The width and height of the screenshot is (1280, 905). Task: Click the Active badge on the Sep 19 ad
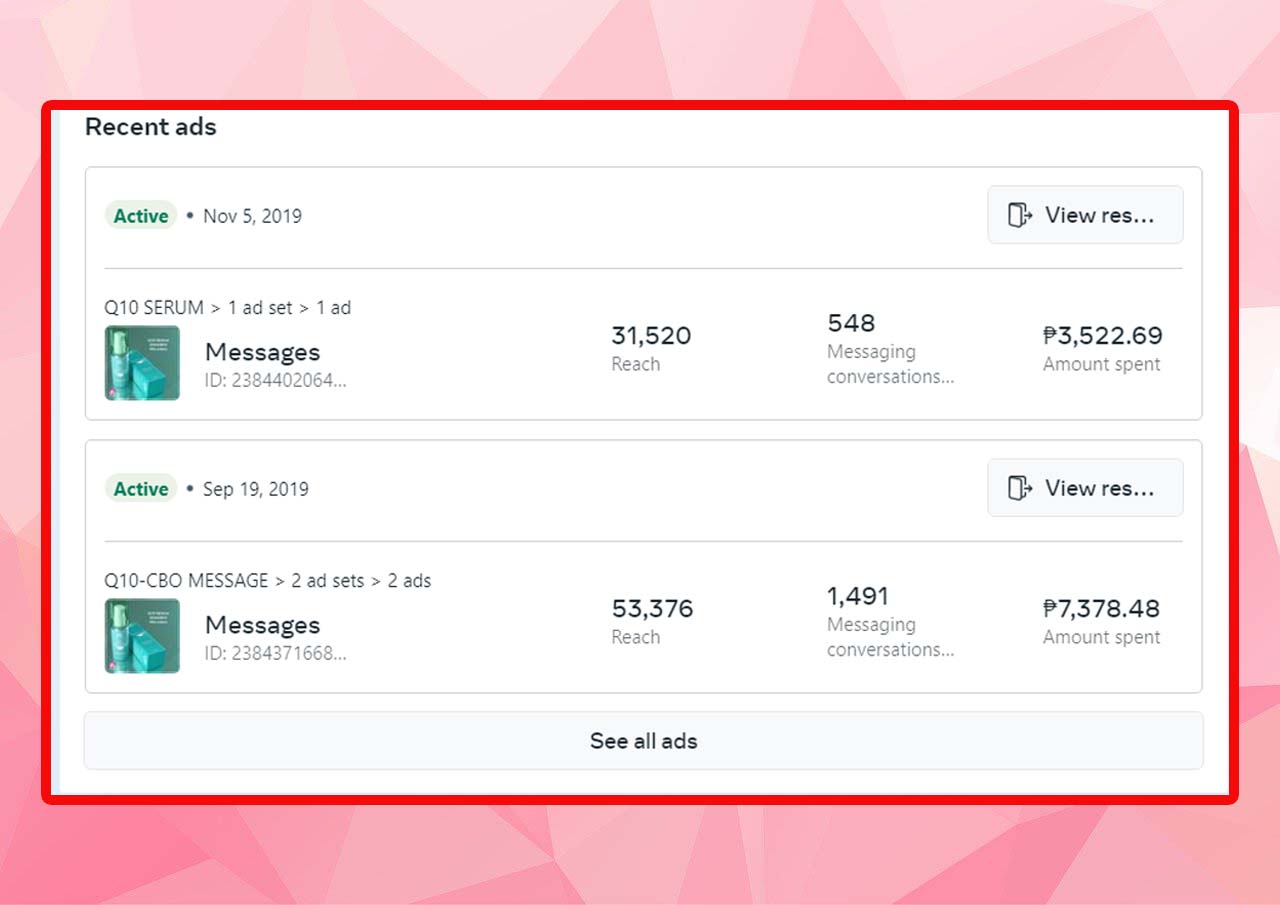[x=141, y=489]
